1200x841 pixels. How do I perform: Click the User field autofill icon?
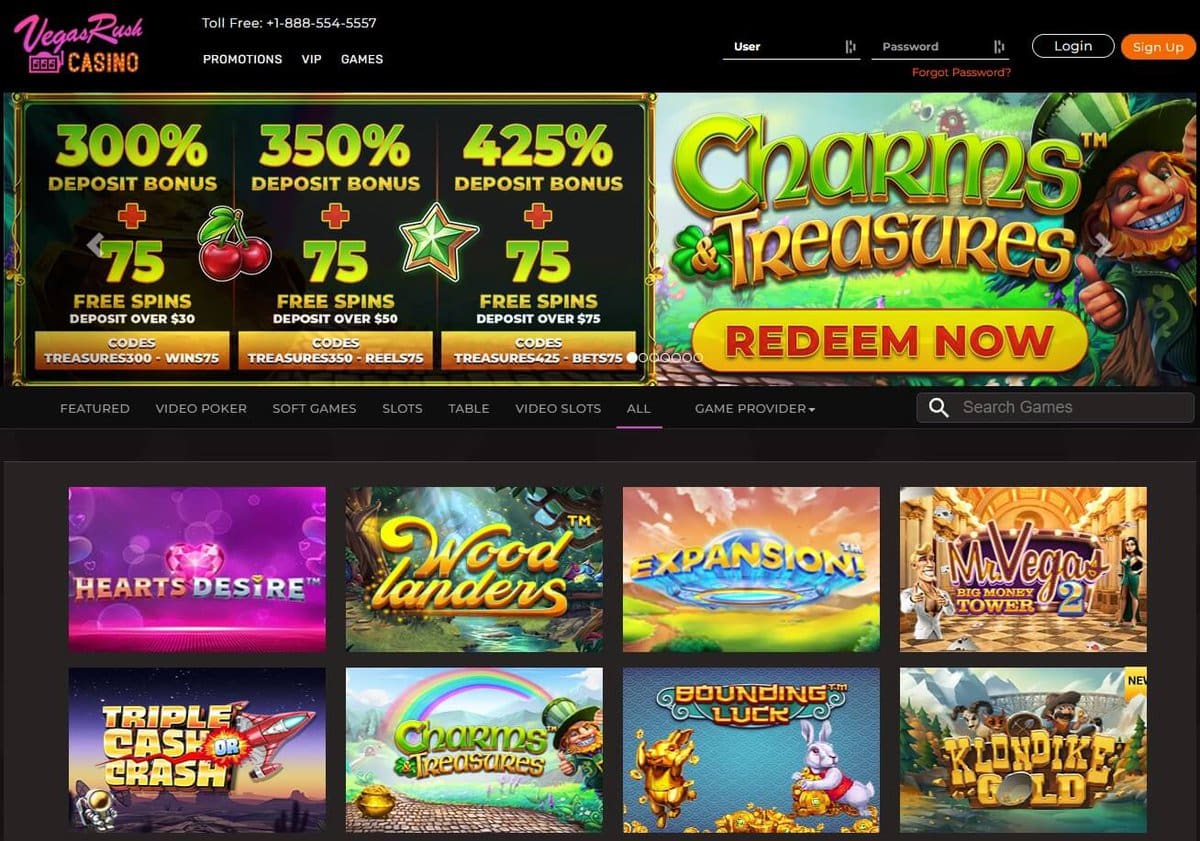pyautogui.click(x=850, y=46)
